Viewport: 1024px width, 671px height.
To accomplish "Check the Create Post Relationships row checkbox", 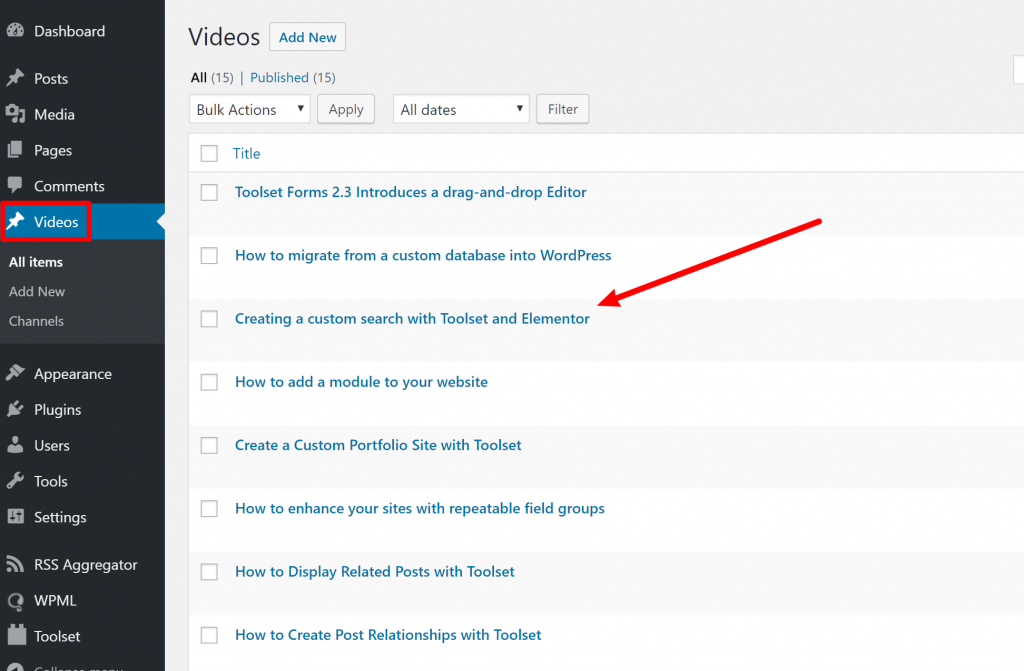I will 209,635.
